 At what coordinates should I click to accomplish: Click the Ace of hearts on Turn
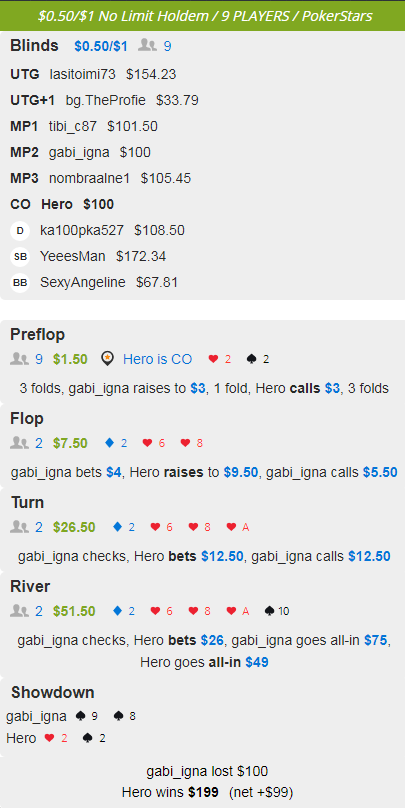coord(238,527)
